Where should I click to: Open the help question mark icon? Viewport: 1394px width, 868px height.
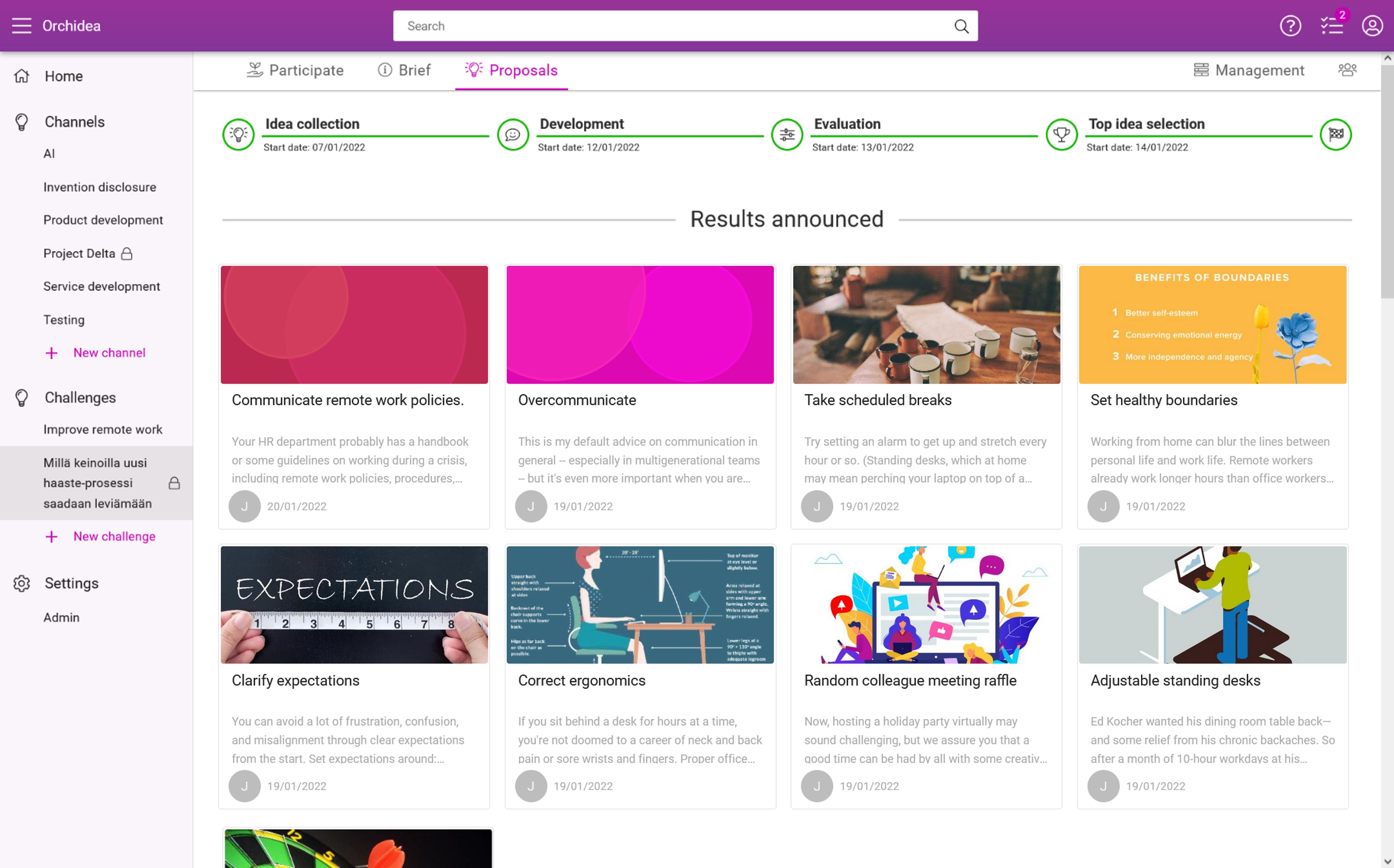(x=1290, y=26)
